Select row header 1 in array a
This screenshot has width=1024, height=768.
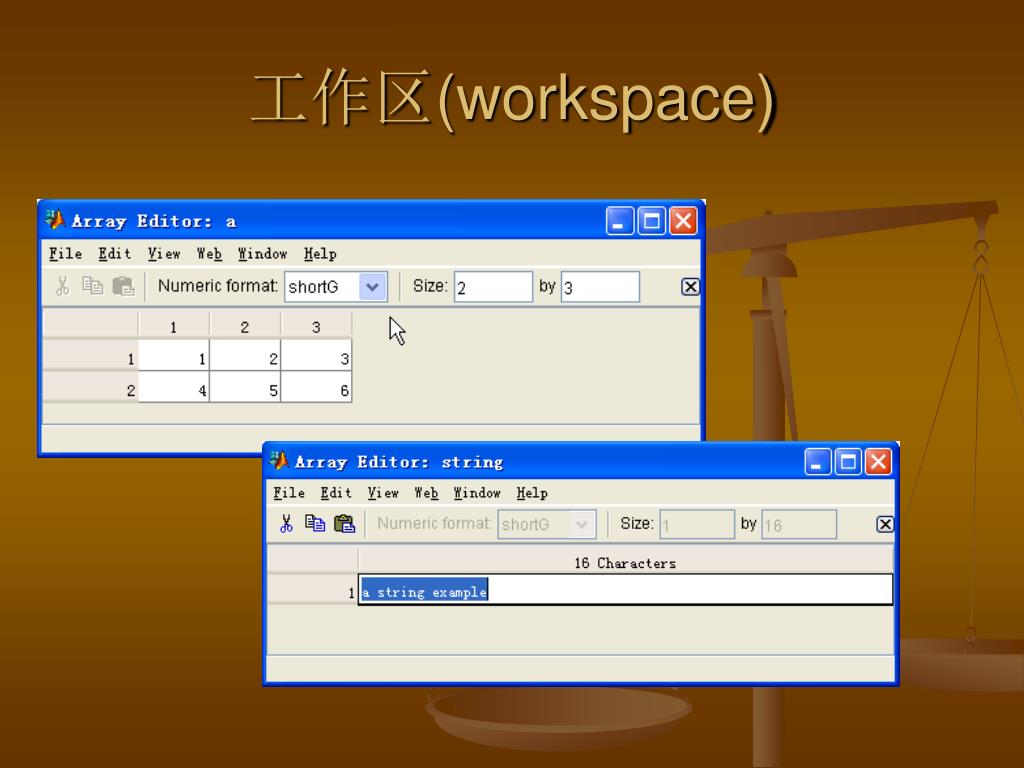click(91, 357)
